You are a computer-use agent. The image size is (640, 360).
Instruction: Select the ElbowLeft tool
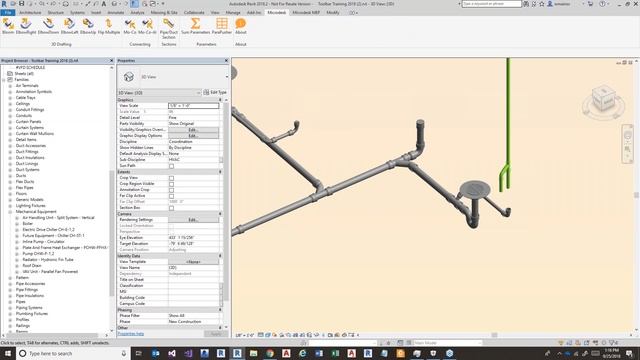pos(69,26)
